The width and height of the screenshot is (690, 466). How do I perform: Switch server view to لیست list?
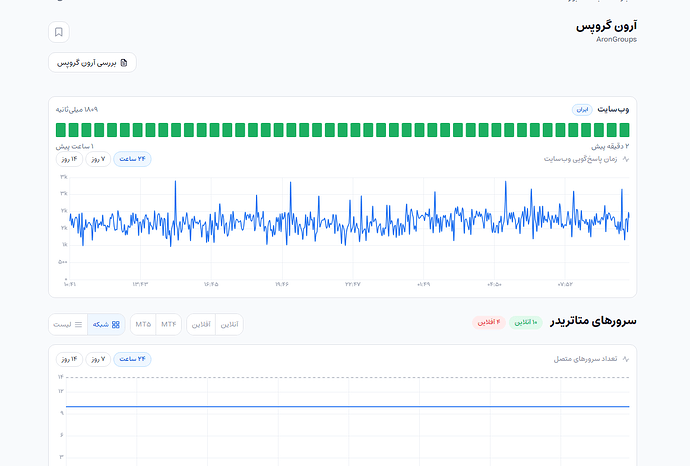[x=68, y=324]
